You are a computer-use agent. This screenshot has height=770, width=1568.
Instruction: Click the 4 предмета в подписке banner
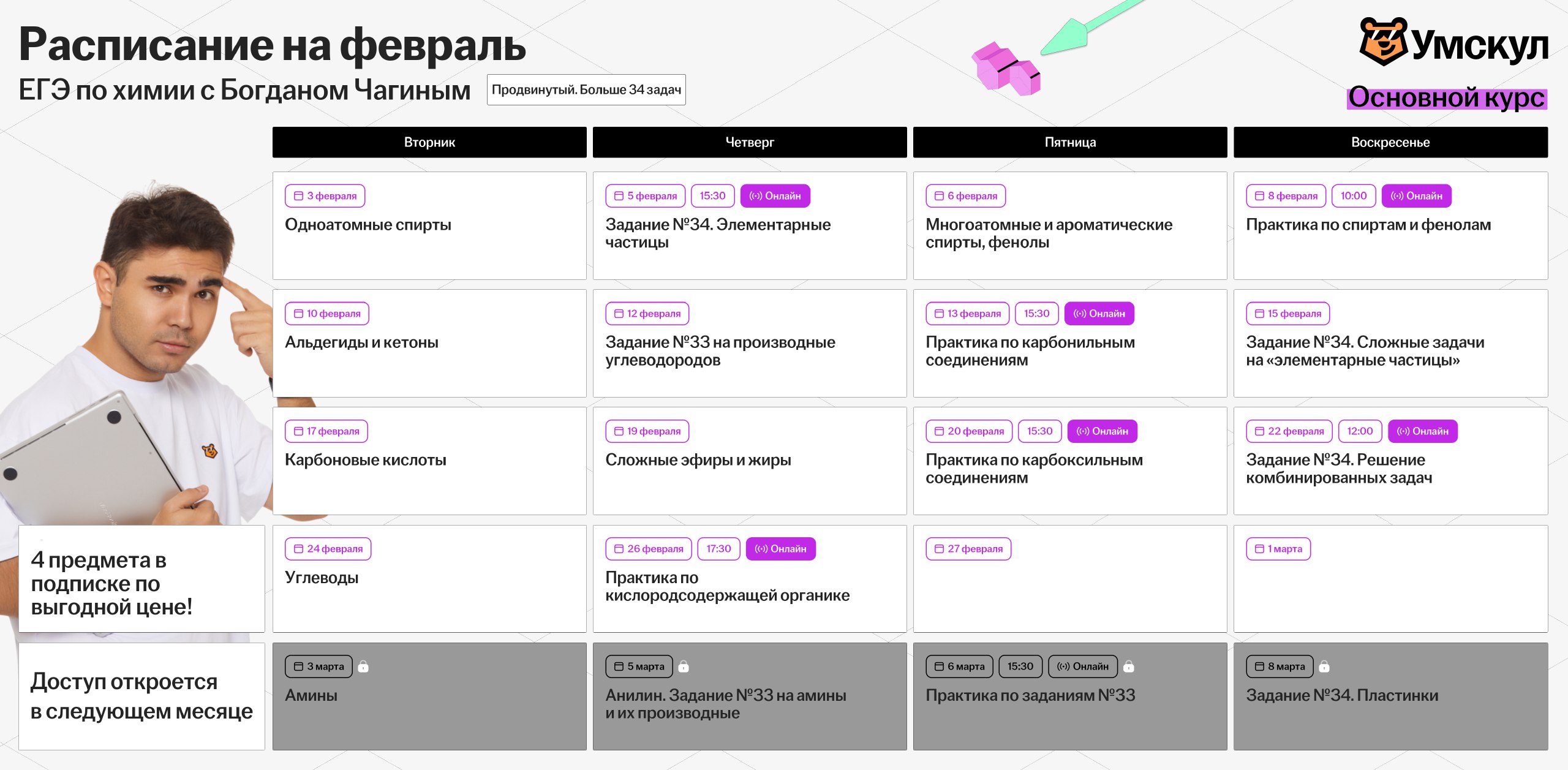tap(141, 579)
